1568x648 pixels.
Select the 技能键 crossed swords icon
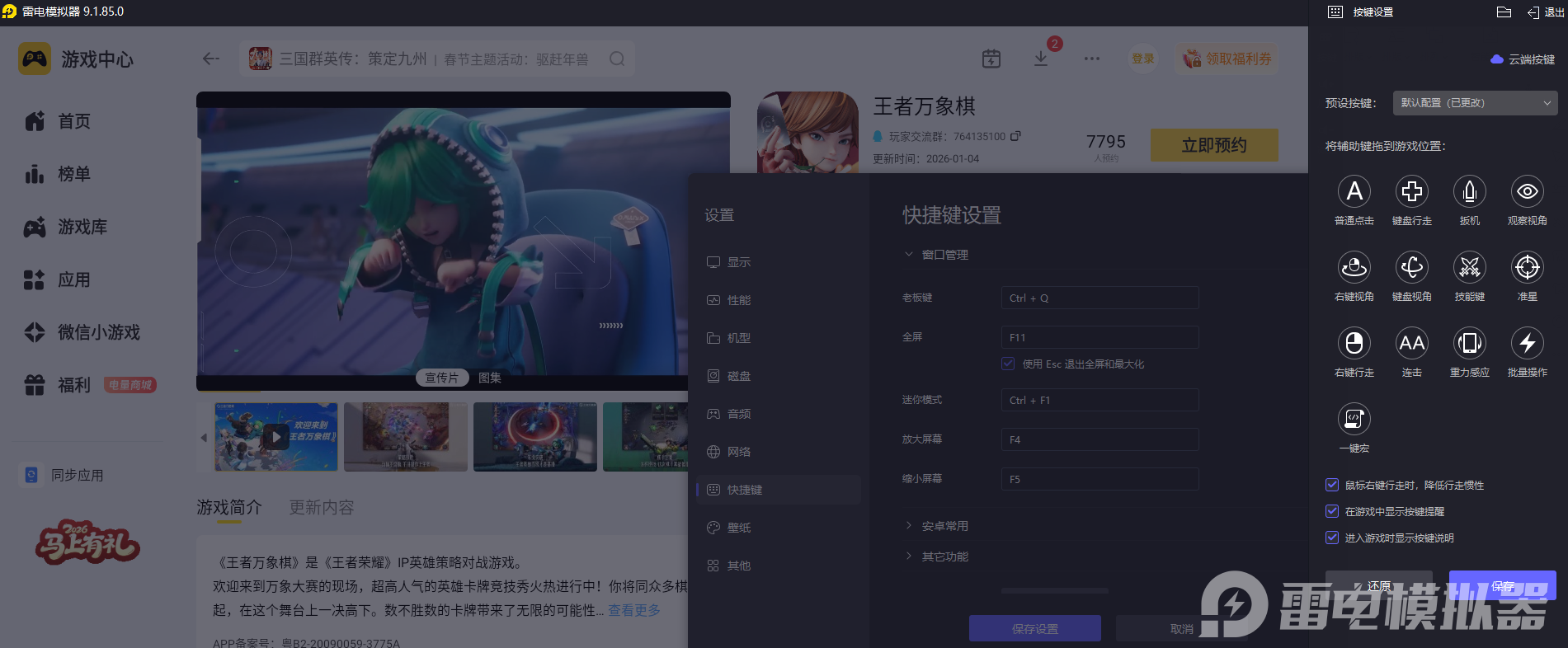click(1470, 267)
